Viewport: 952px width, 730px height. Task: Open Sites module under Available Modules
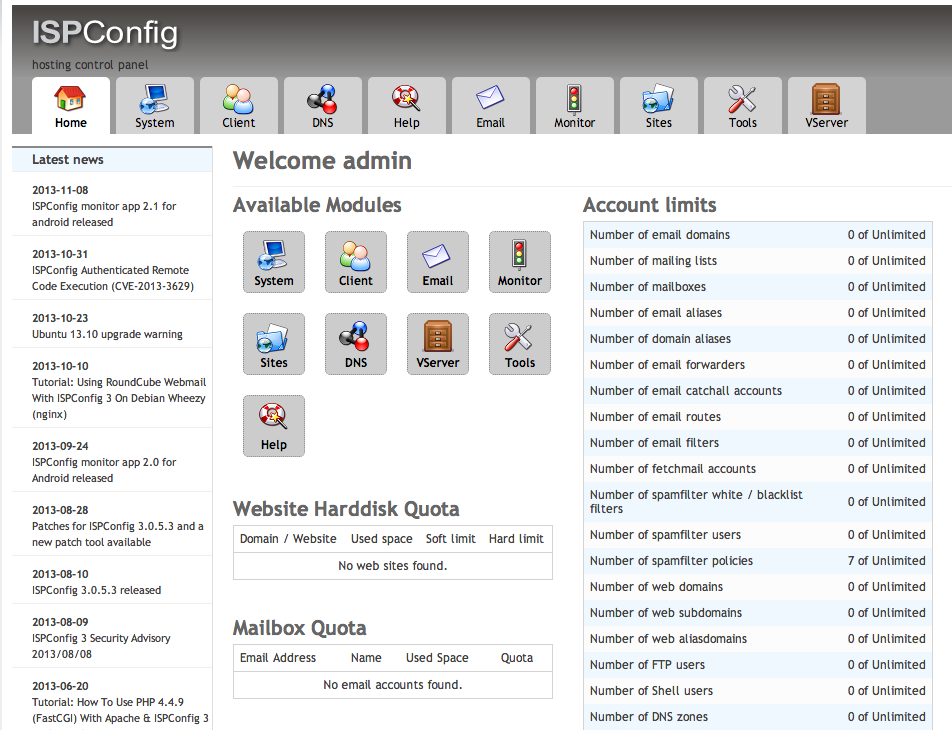274,344
